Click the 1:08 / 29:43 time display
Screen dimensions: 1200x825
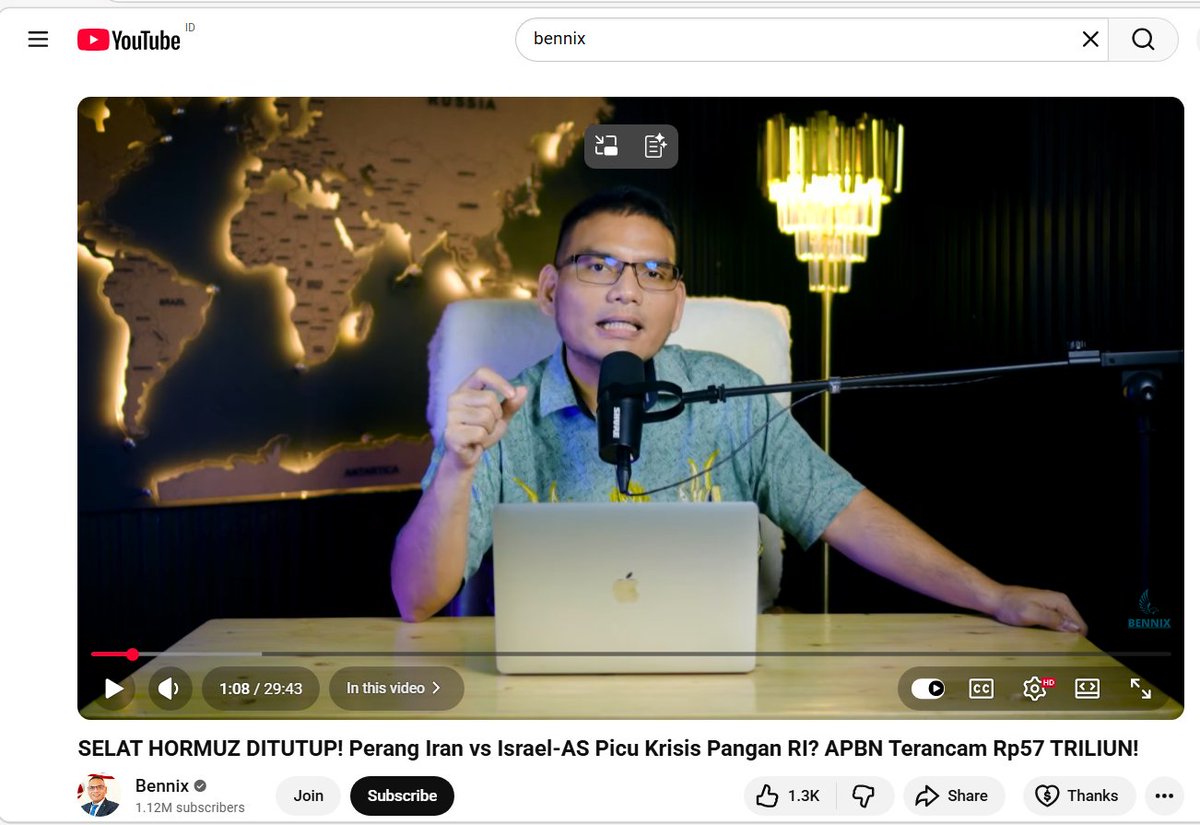261,688
